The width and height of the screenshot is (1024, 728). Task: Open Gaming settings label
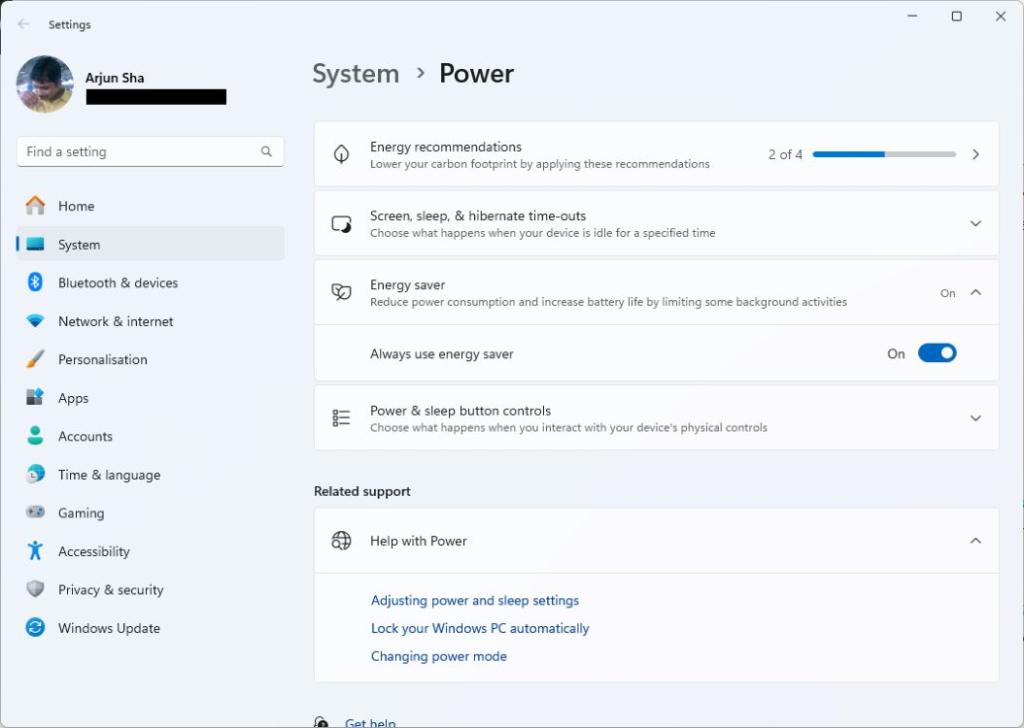81,513
